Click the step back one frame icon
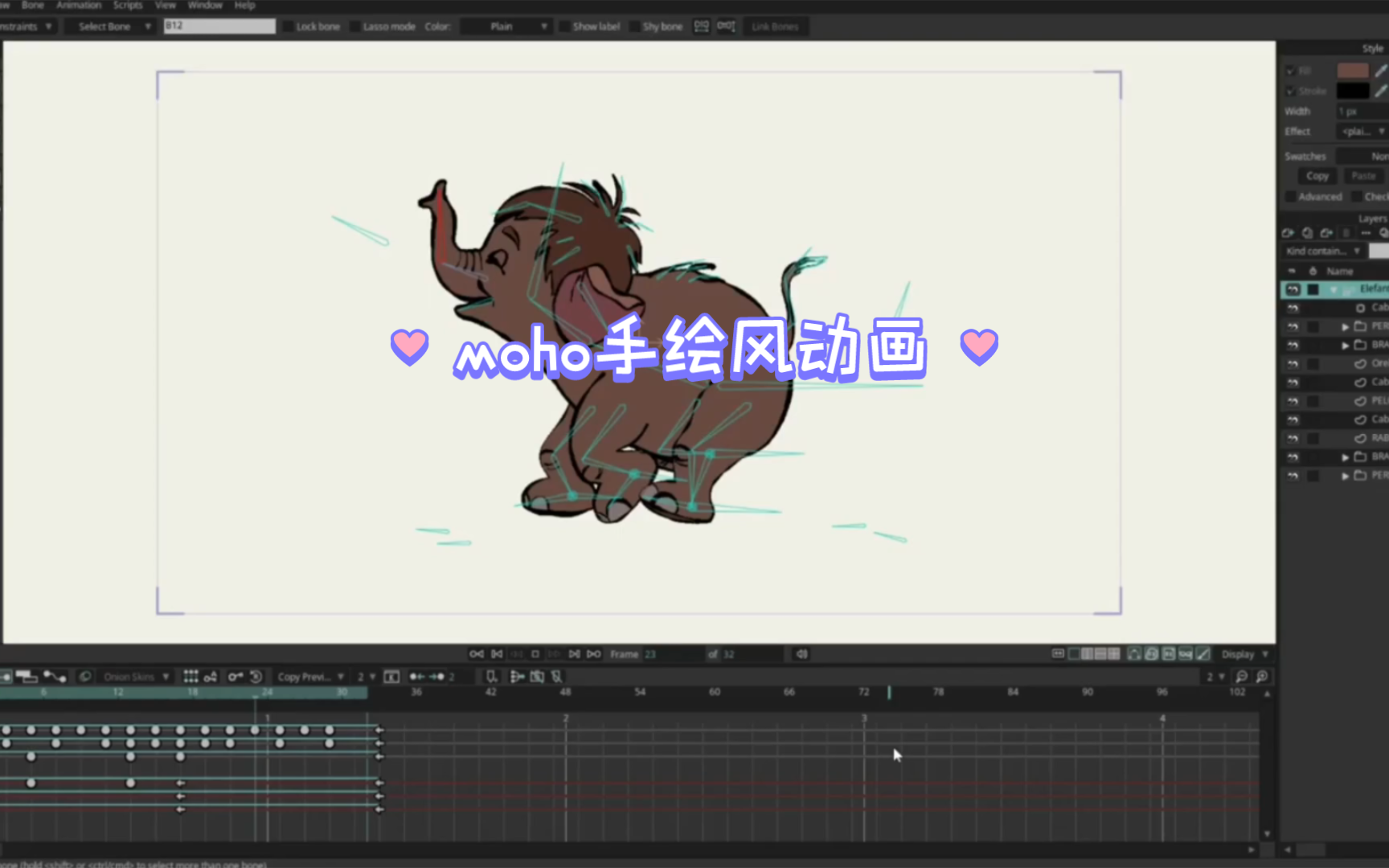The height and width of the screenshot is (868, 1389). [x=497, y=654]
